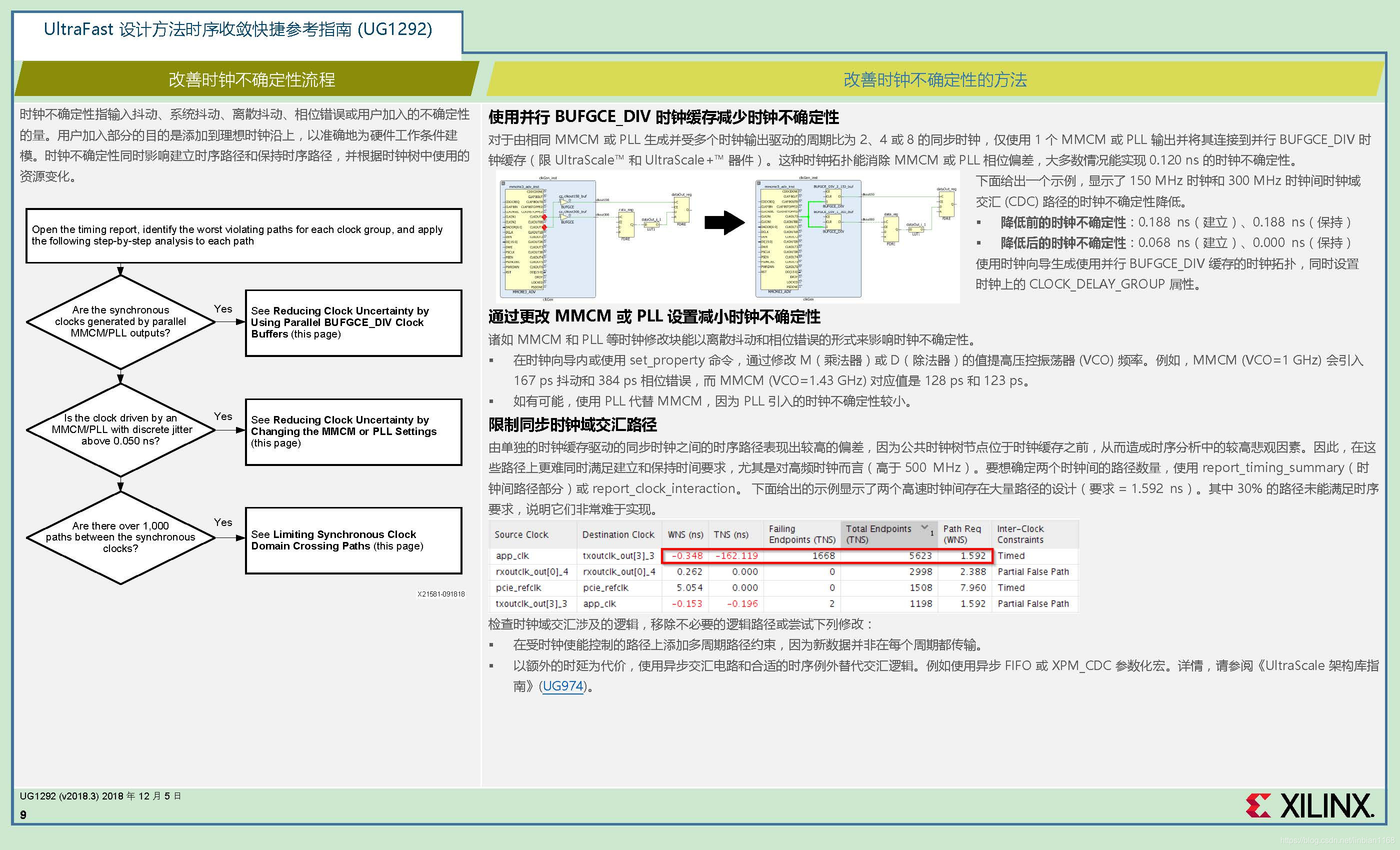The image size is (1400, 850).
Task: Click the WNS value -0.153
Action: [x=687, y=603]
